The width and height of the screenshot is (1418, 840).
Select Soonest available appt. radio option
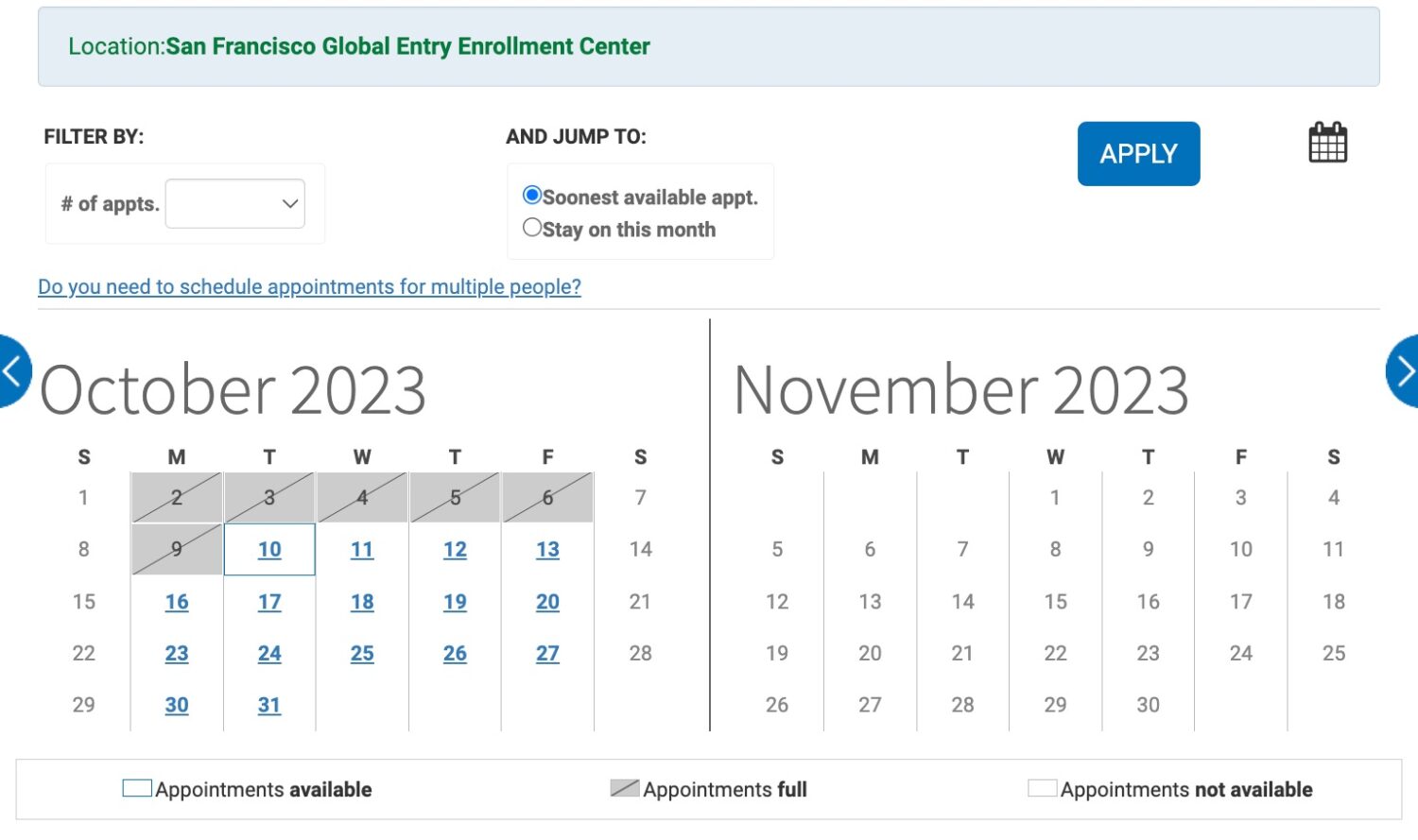[x=532, y=196]
